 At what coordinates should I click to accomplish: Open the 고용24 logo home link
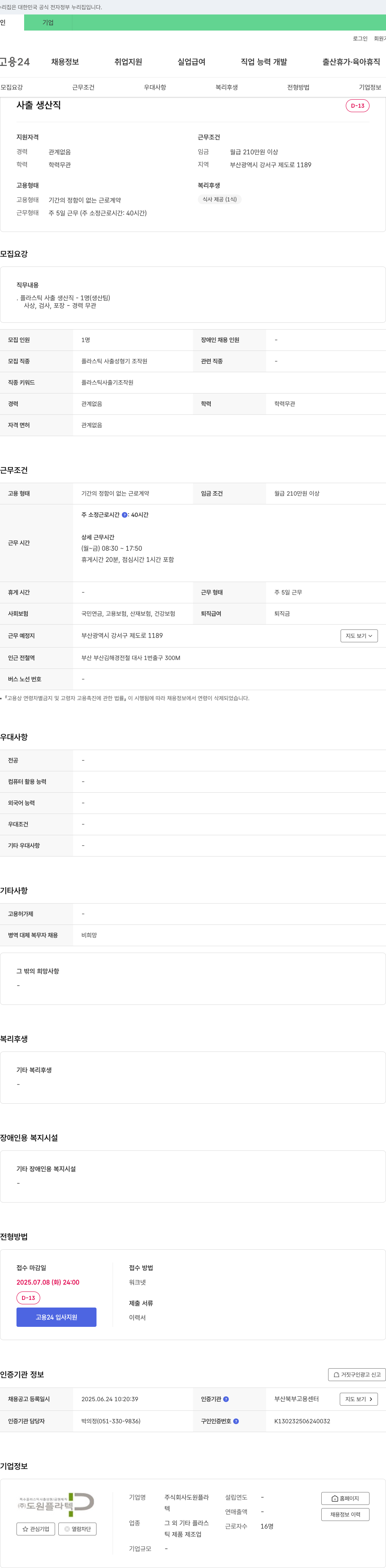pyautogui.click(x=14, y=62)
